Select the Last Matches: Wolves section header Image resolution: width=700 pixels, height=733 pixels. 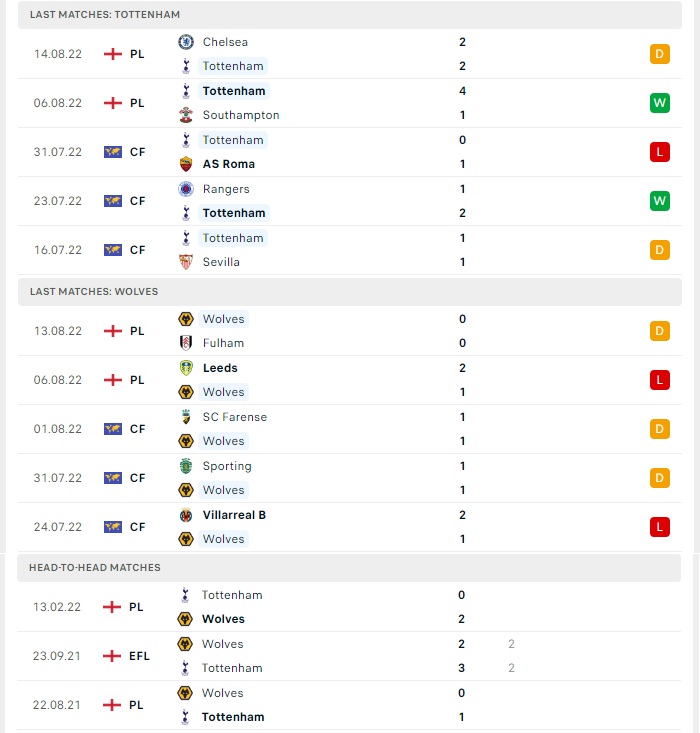point(350,292)
